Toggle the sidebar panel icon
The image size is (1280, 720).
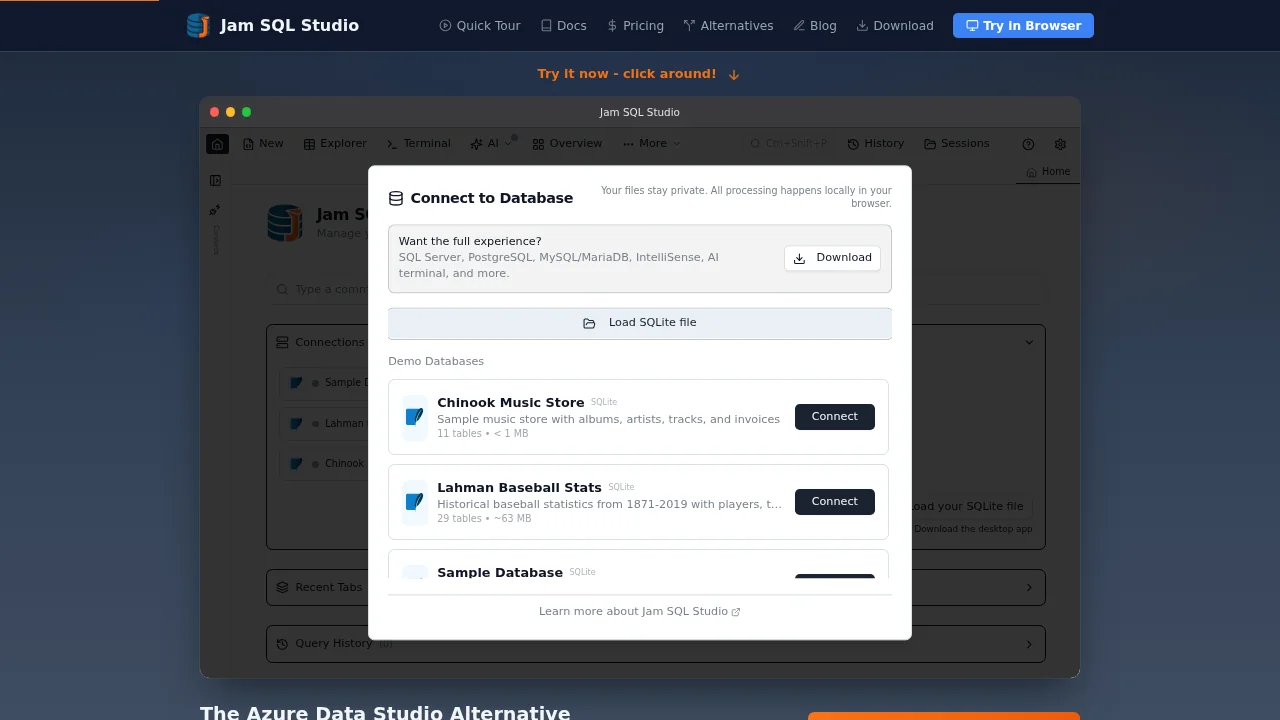215,181
